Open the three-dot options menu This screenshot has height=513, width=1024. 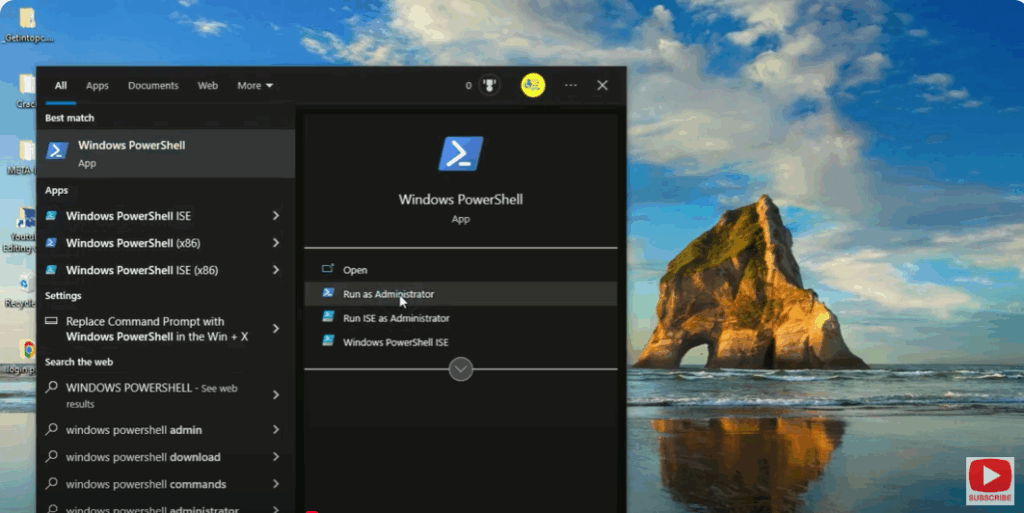click(x=571, y=86)
